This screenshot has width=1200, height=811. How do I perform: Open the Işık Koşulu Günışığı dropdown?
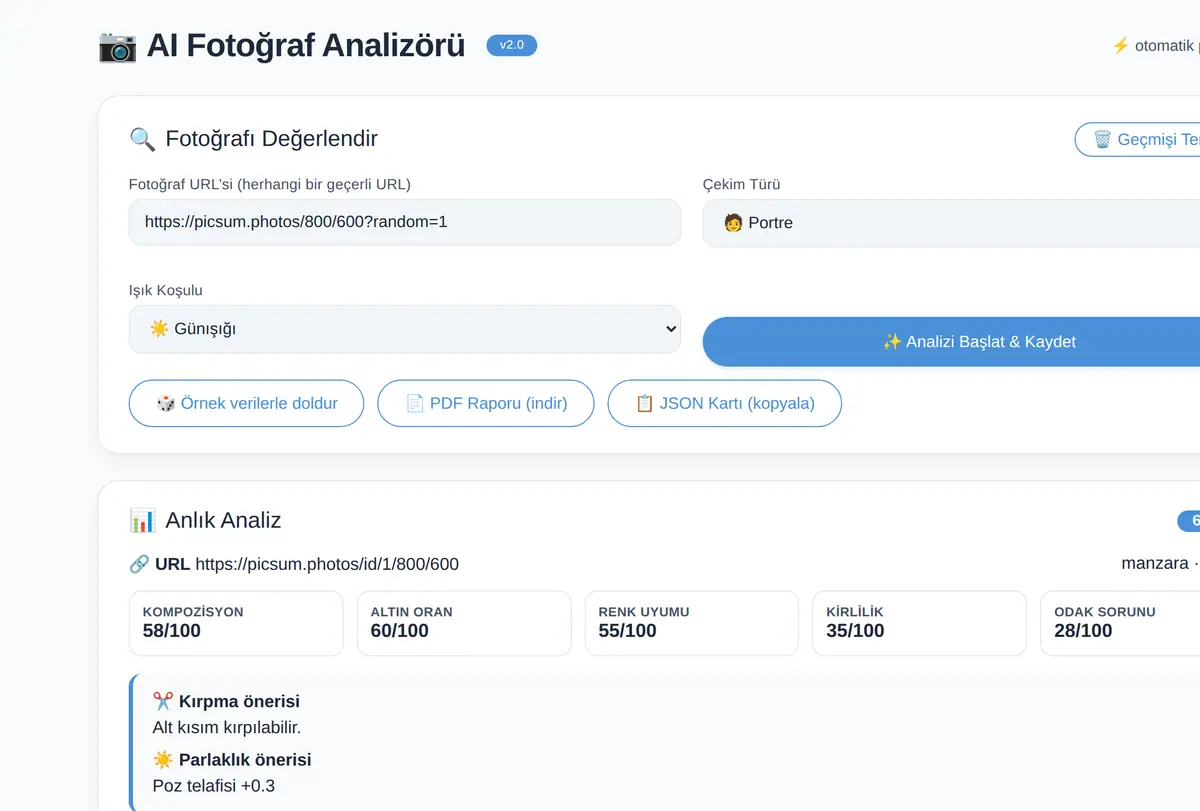405,329
